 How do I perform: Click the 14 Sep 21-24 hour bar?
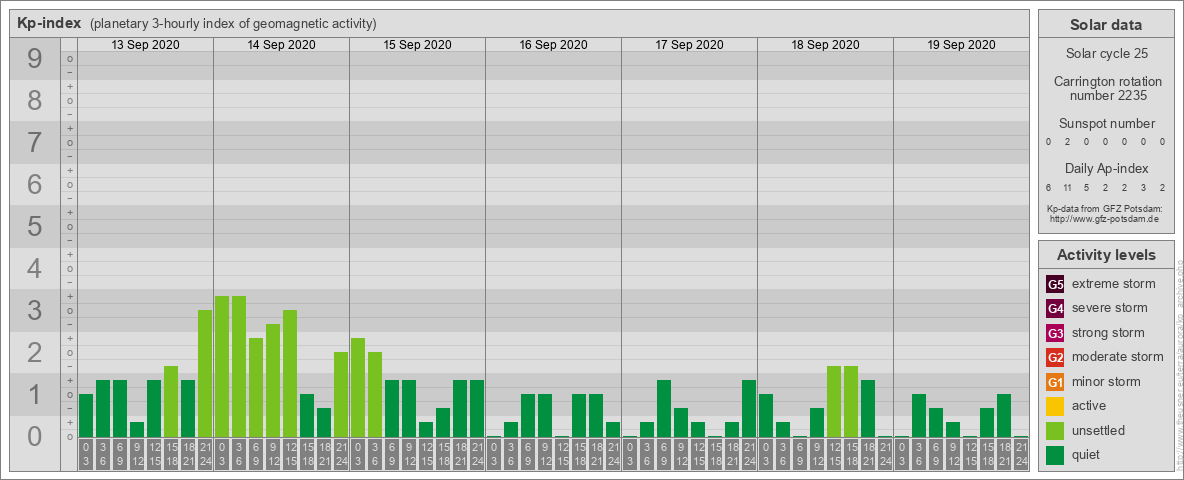[x=341, y=395]
